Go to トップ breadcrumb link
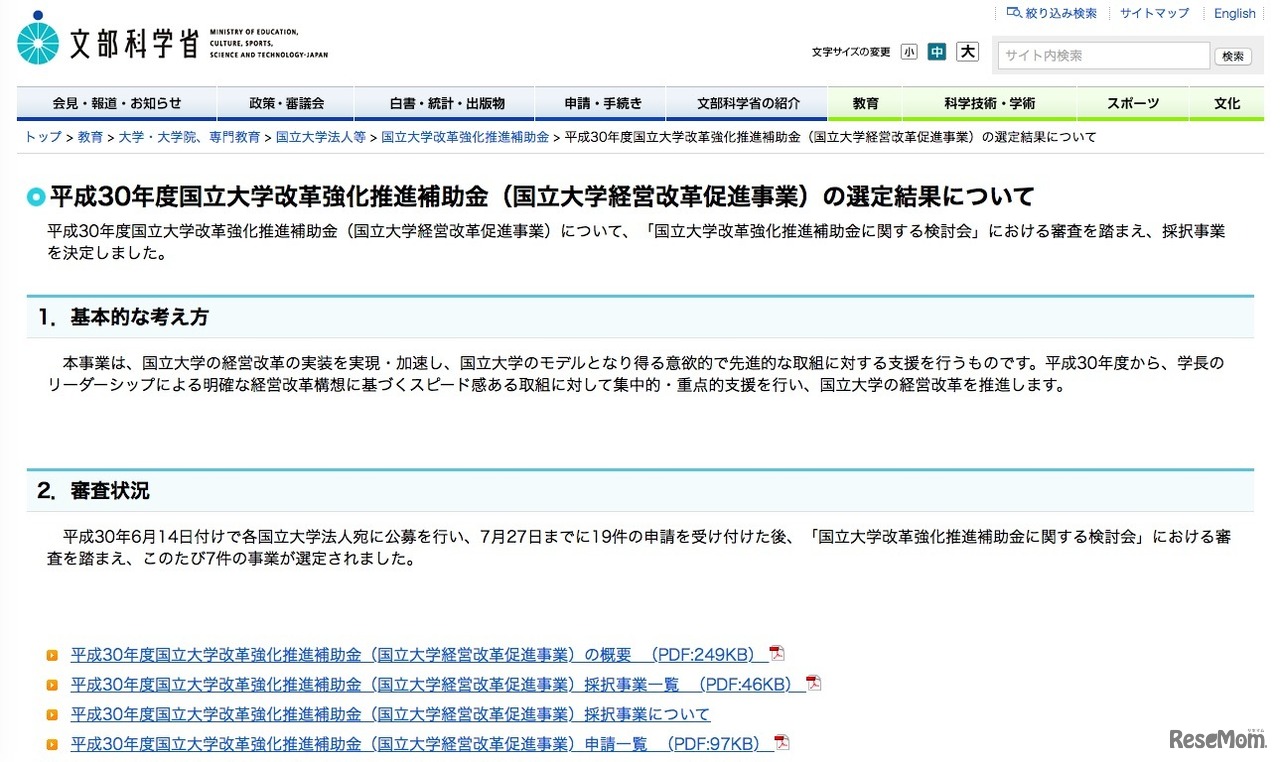This screenshot has width=1280, height=762. point(43,137)
